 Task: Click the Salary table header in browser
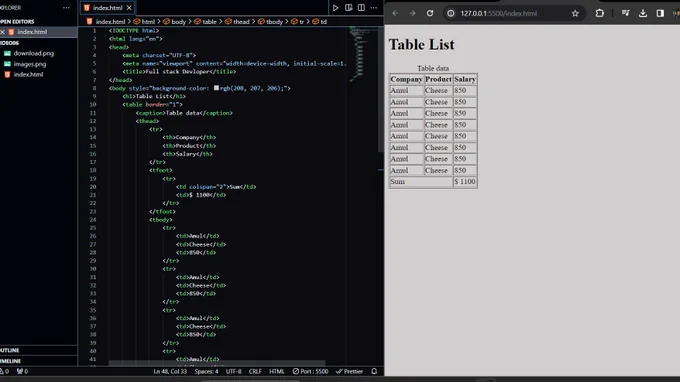tap(465, 79)
